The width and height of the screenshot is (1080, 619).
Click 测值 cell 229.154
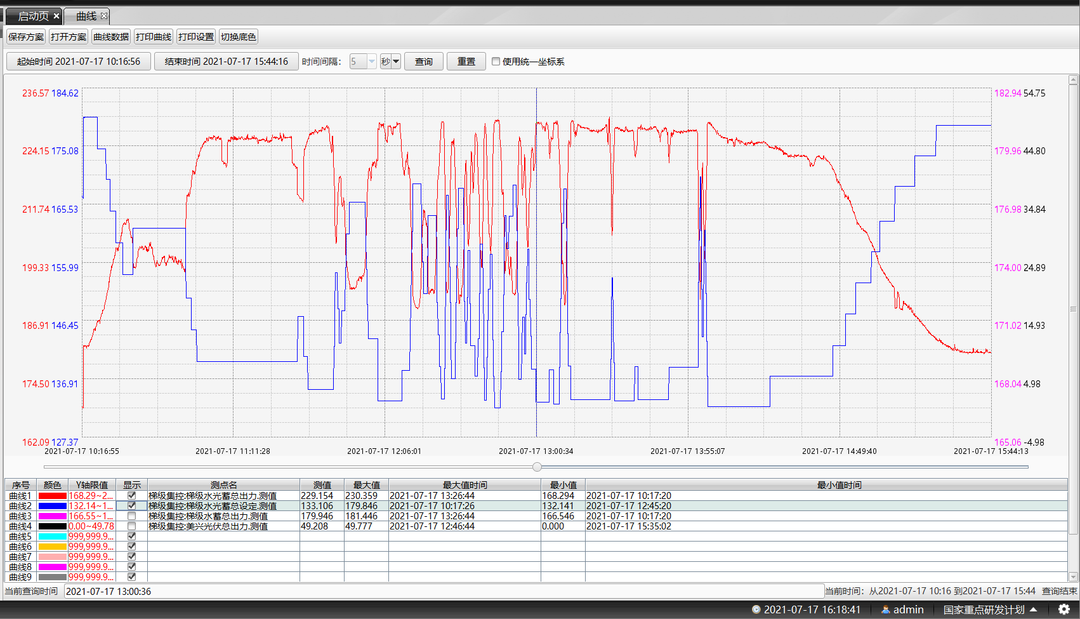click(322, 496)
